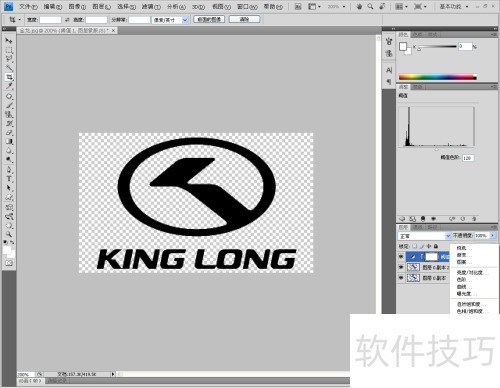This screenshot has width=500, height=388.
Task: Select the Brush tool
Action: click(9, 105)
